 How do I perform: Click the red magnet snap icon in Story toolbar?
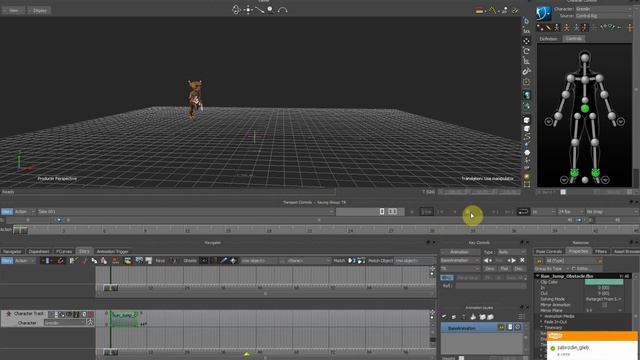point(61,260)
